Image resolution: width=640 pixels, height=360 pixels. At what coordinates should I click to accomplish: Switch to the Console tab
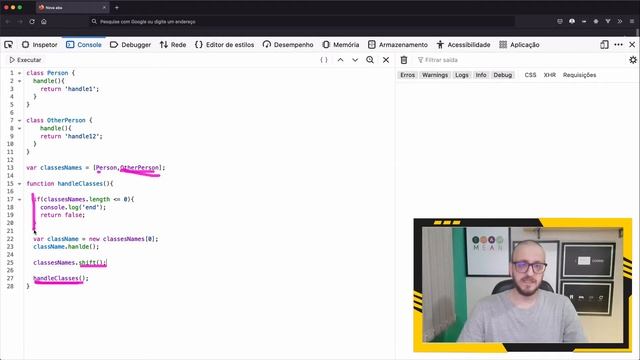click(x=84, y=44)
